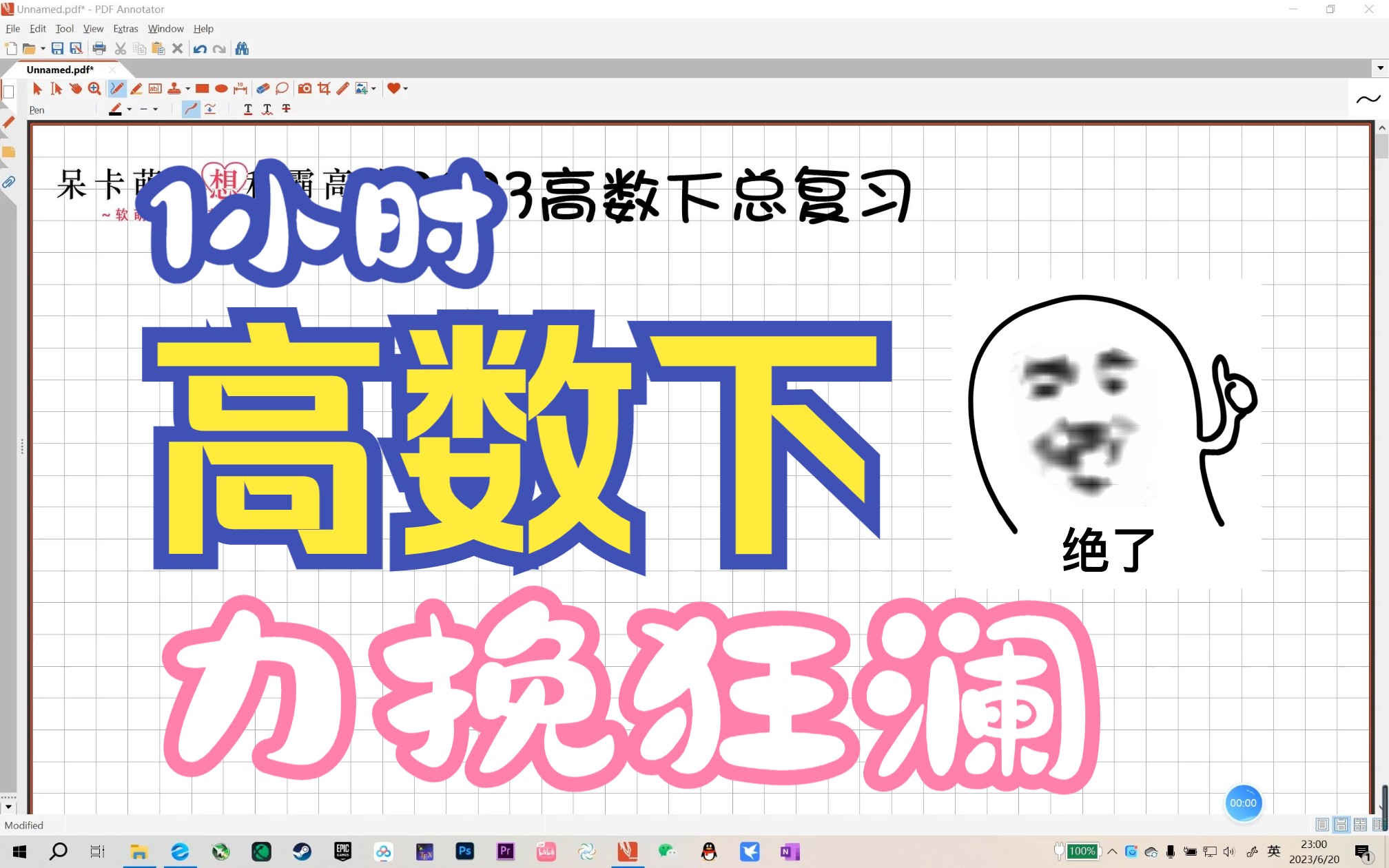The image size is (1389, 868).
Task: Expand the document tab list arrow
Action: point(1380,68)
